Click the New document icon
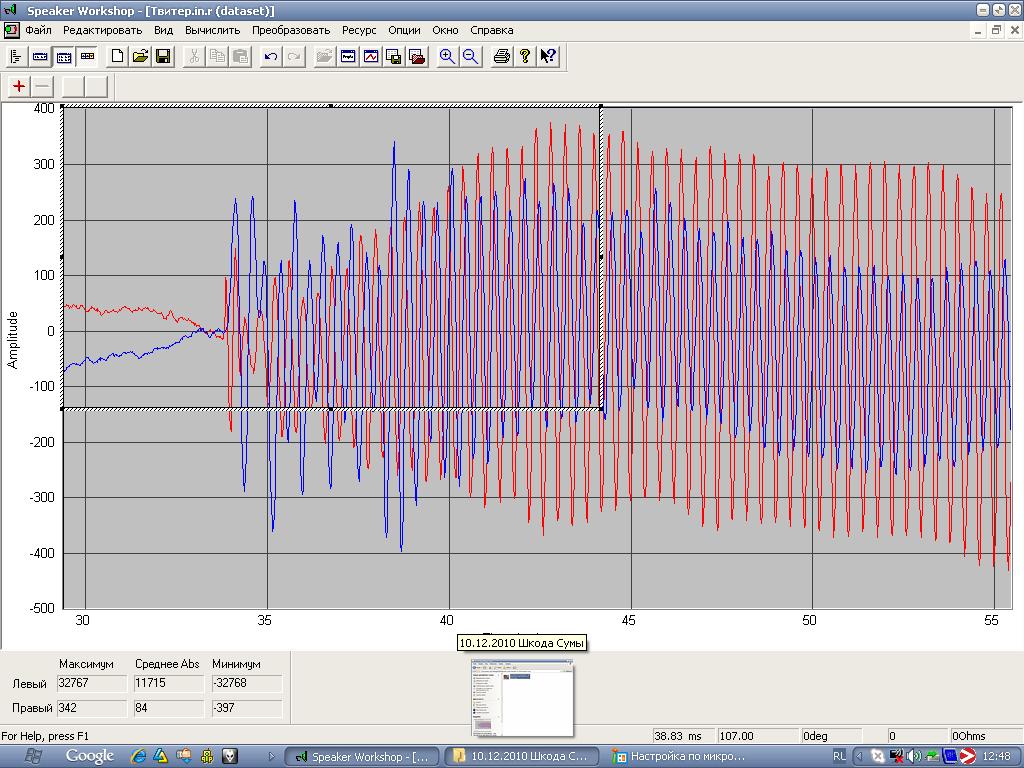Image resolution: width=1024 pixels, height=768 pixels. [117, 57]
